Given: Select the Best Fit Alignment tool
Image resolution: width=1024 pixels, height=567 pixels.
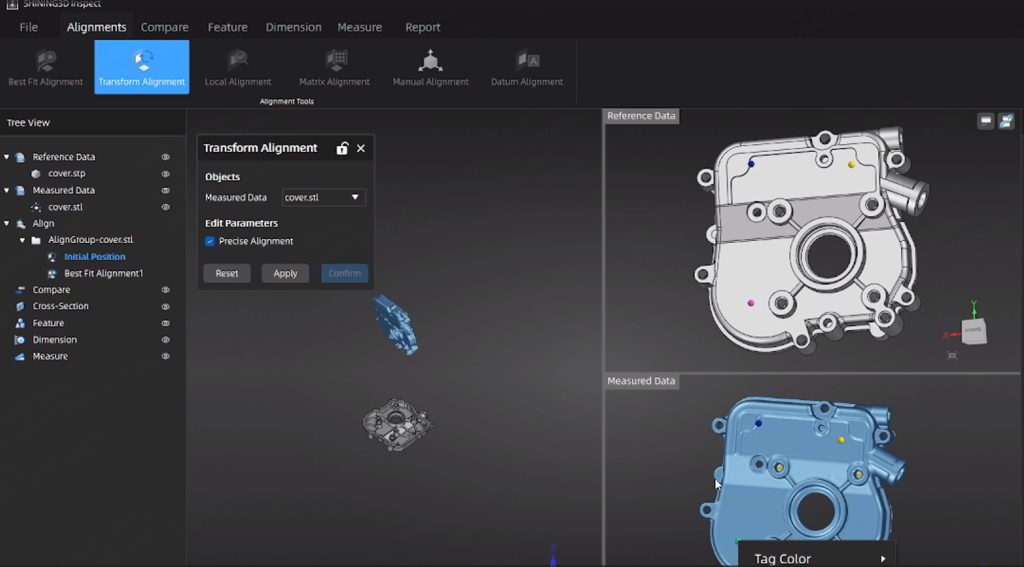Looking at the screenshot, I should 46,68.
